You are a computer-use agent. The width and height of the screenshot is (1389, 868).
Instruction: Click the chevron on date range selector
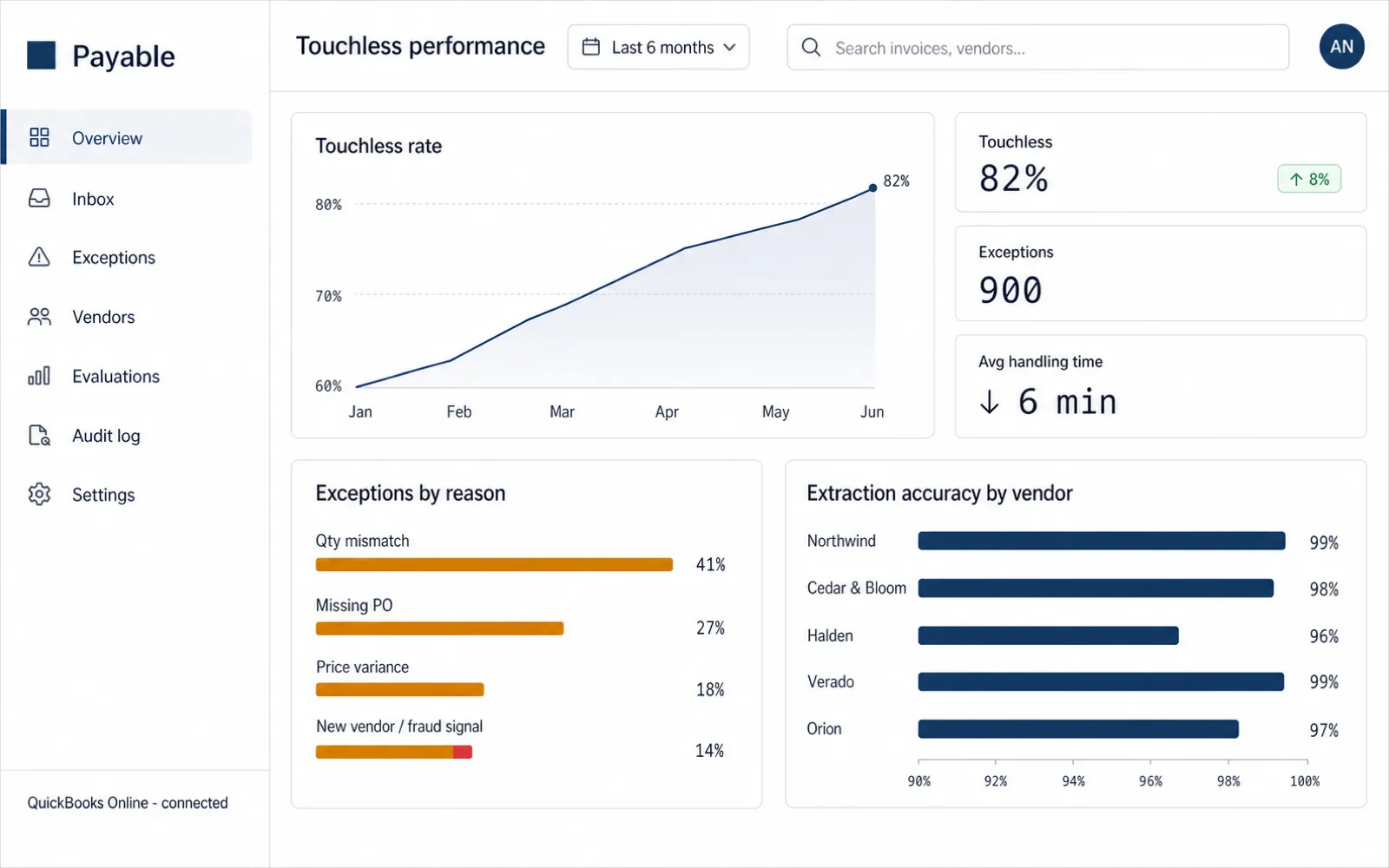coord(729,48)
